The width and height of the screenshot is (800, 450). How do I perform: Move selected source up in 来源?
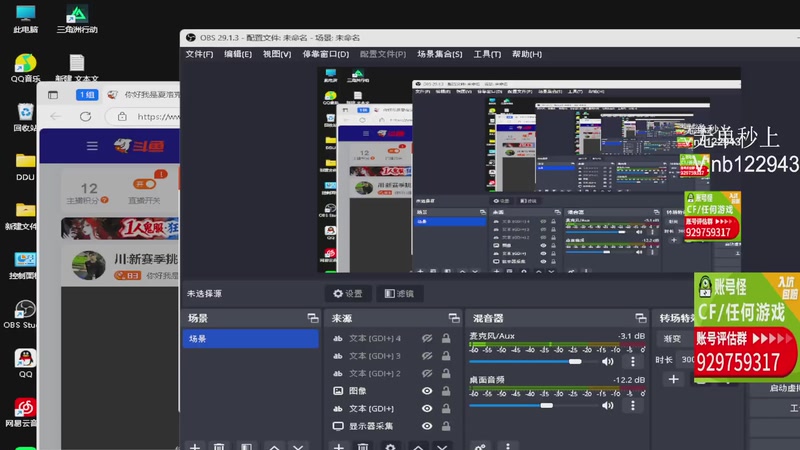pos(418,447)
